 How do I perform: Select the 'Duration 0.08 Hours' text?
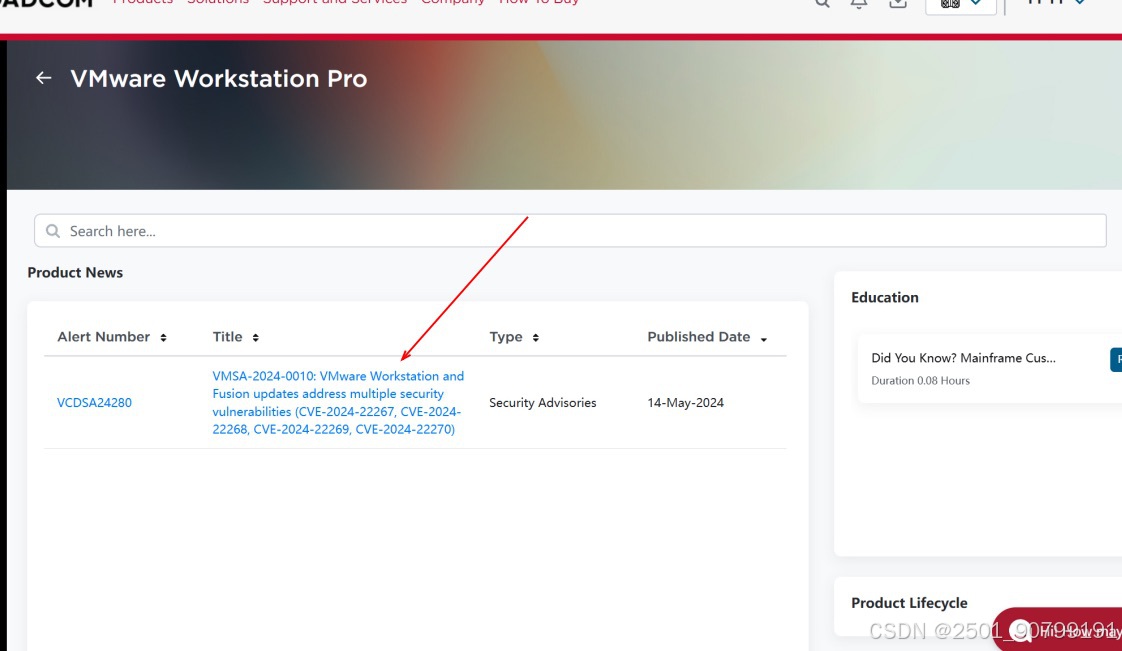920,381
